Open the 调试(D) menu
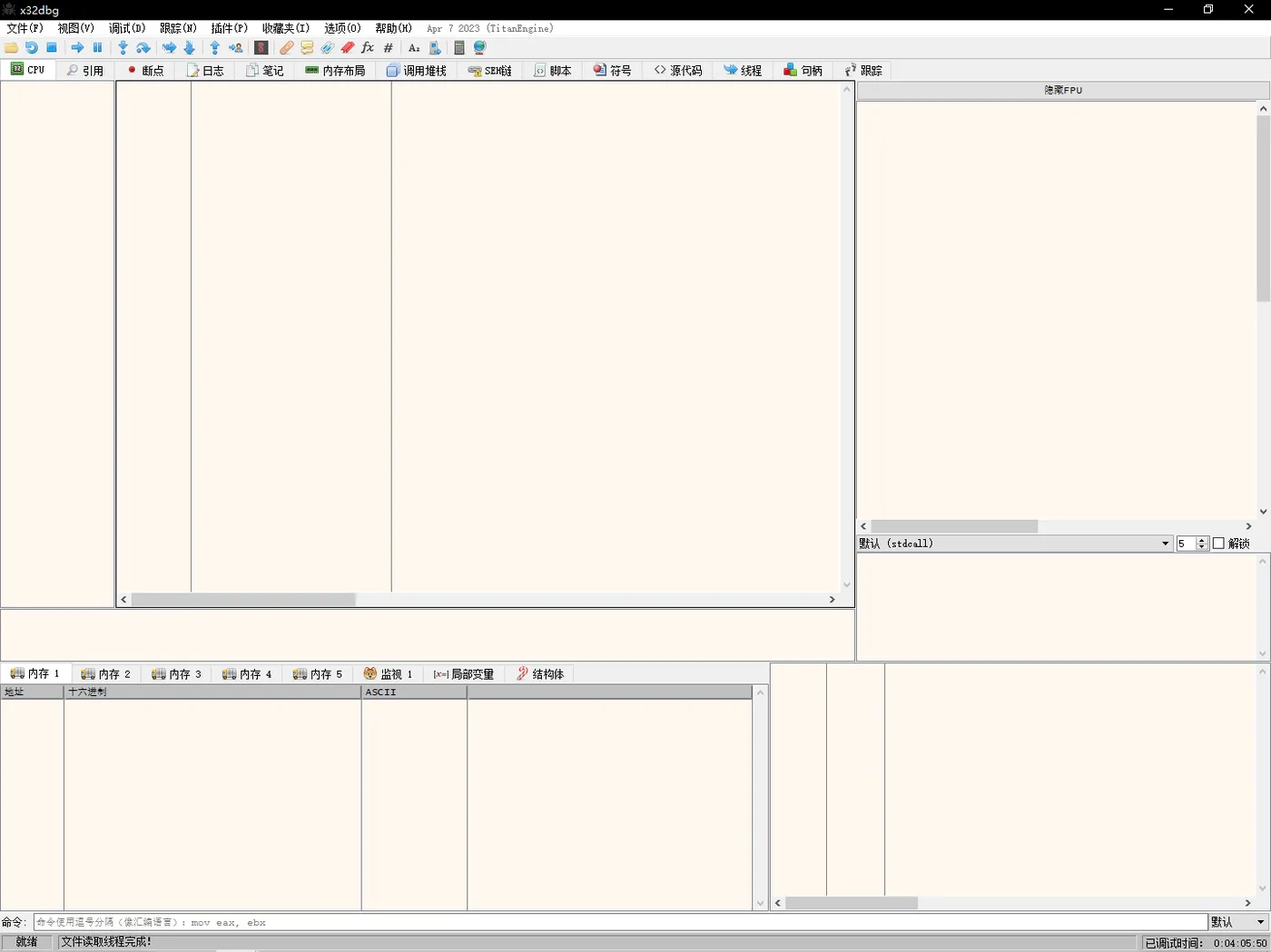1271x952 pixels. click(x=127, y=28)
